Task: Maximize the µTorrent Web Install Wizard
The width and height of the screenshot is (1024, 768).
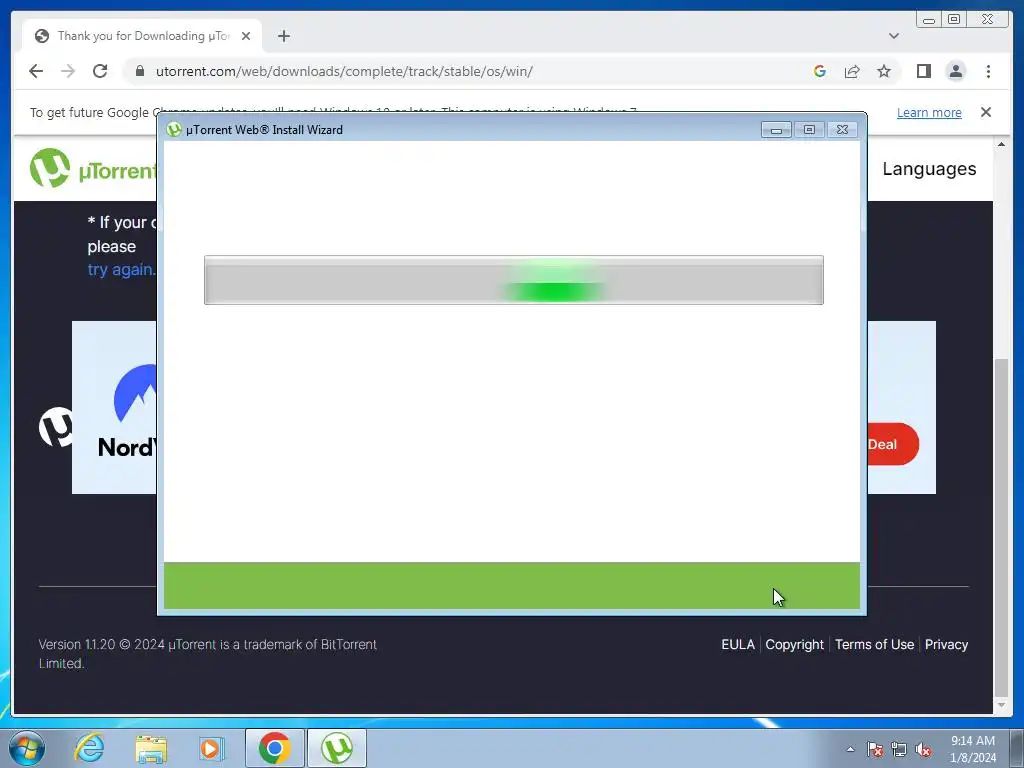Action: pyautogui.click(x=808, y=129)
